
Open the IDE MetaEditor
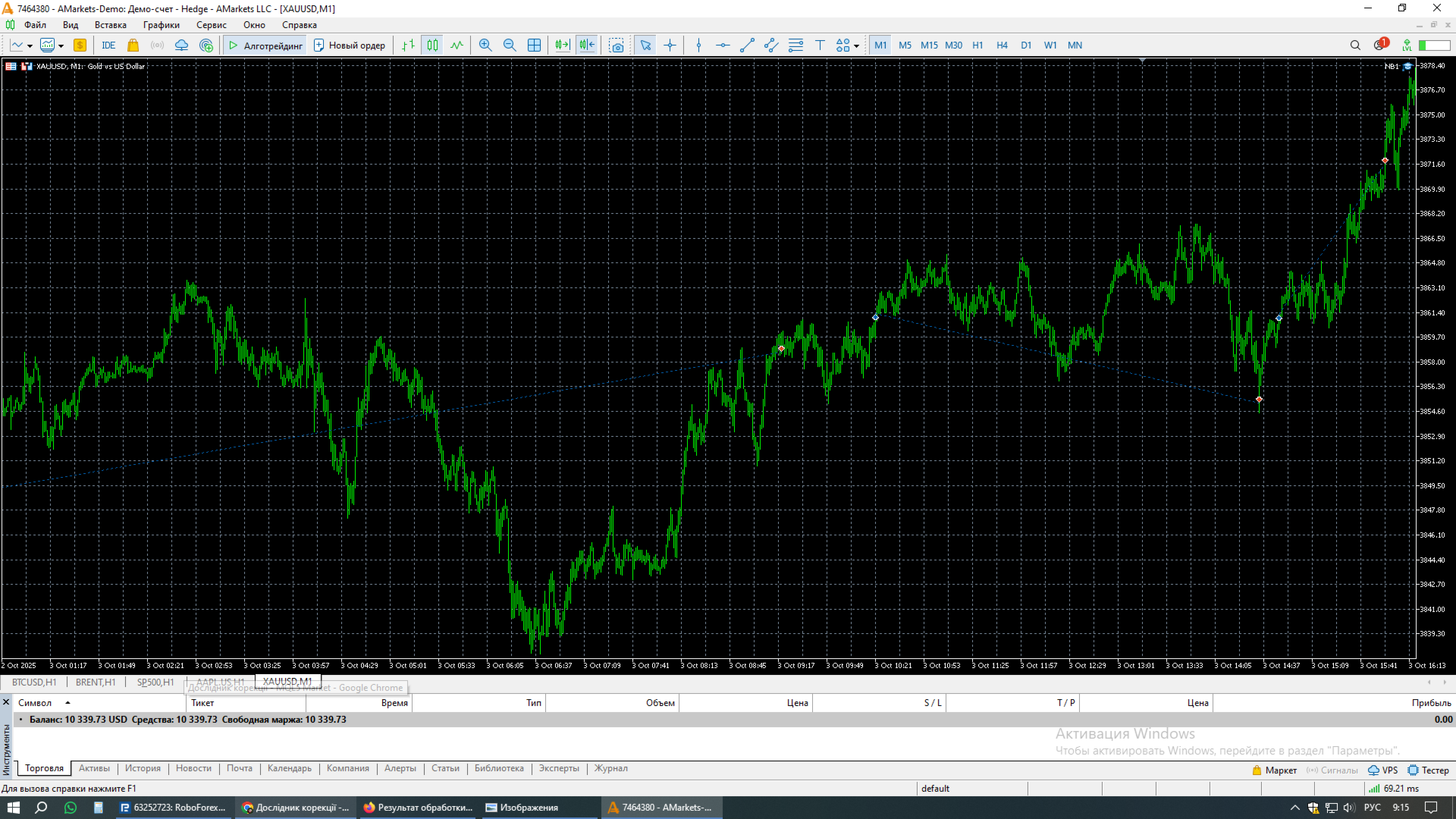[108, 45]
